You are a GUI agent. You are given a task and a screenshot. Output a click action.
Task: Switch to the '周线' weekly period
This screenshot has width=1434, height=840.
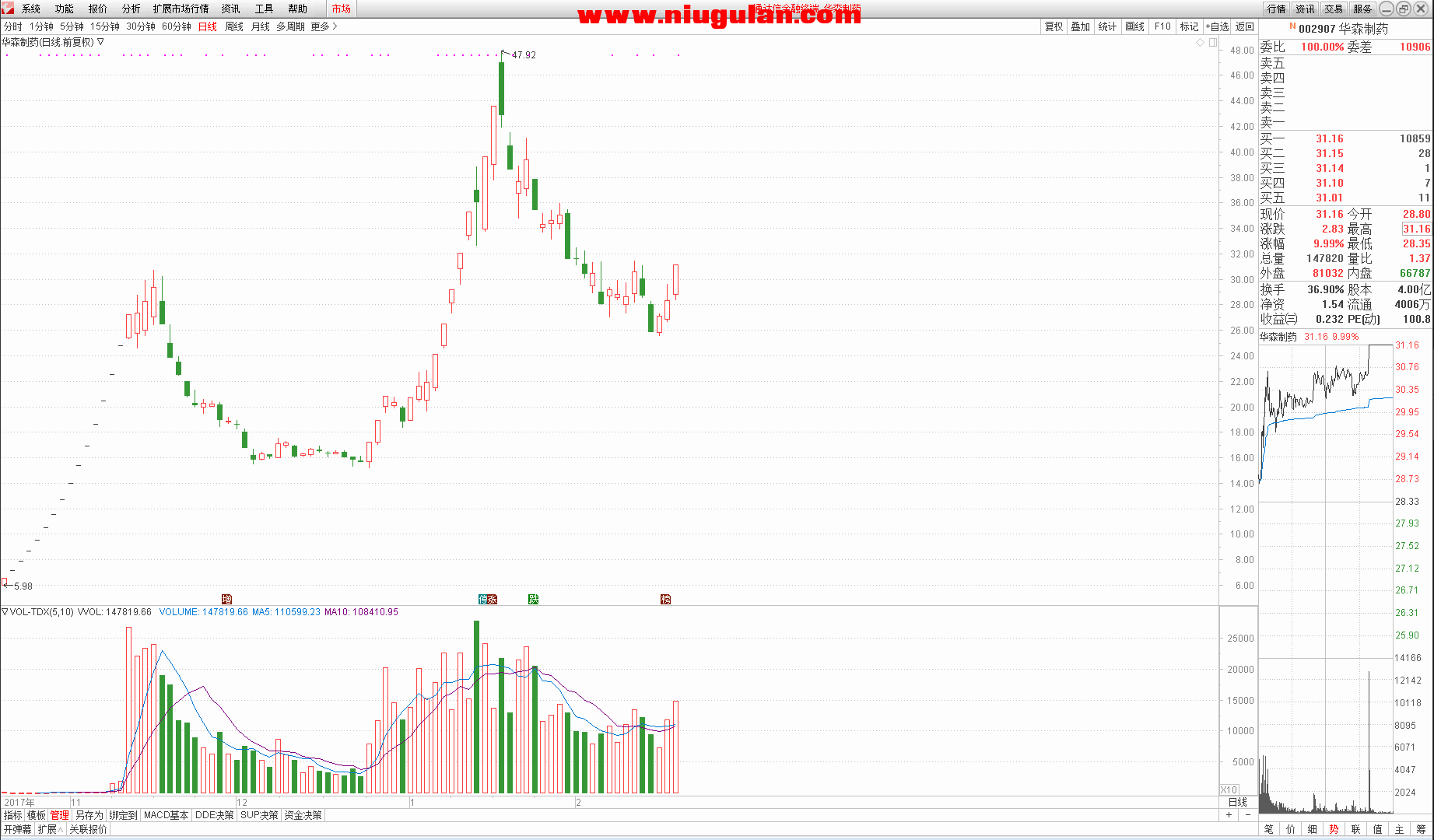[234, 26]
